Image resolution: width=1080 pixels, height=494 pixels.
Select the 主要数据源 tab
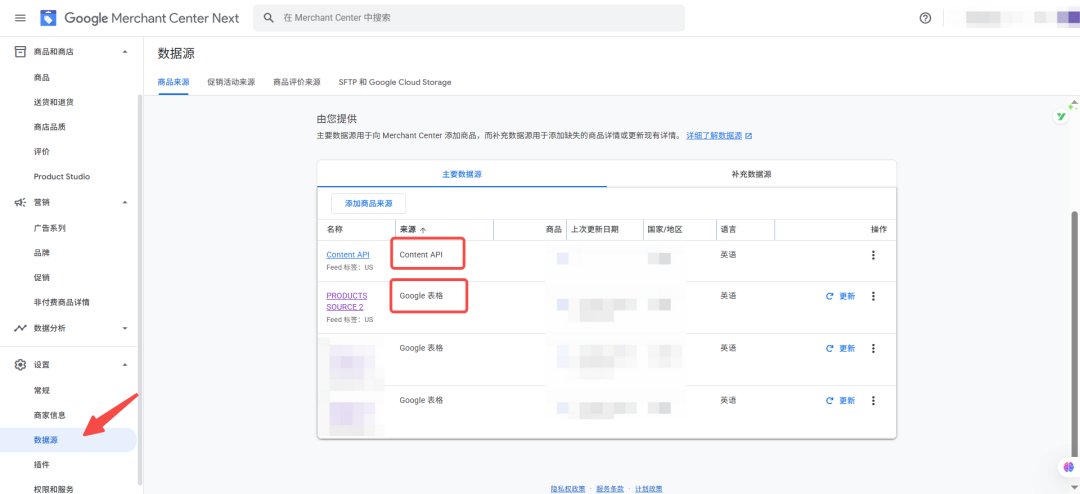pos(461,174)
